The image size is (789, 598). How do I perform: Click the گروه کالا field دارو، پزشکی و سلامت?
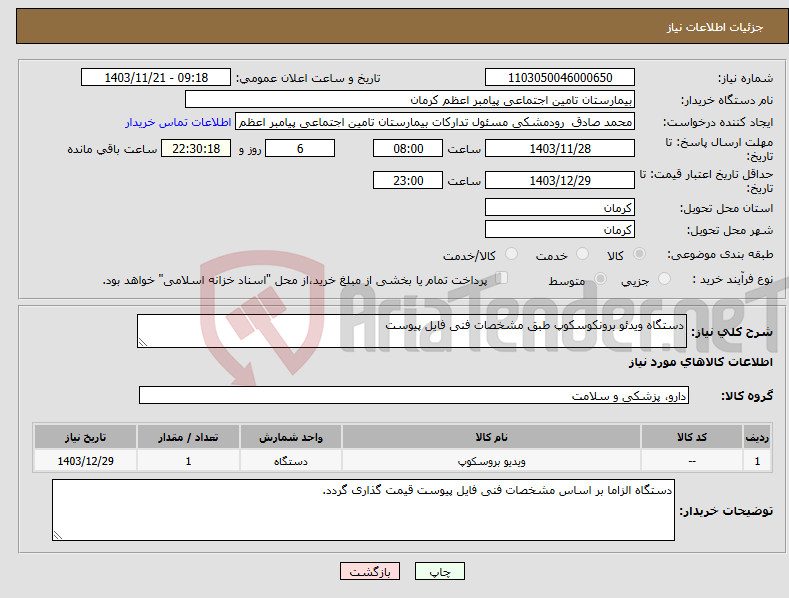coord(414,395)
